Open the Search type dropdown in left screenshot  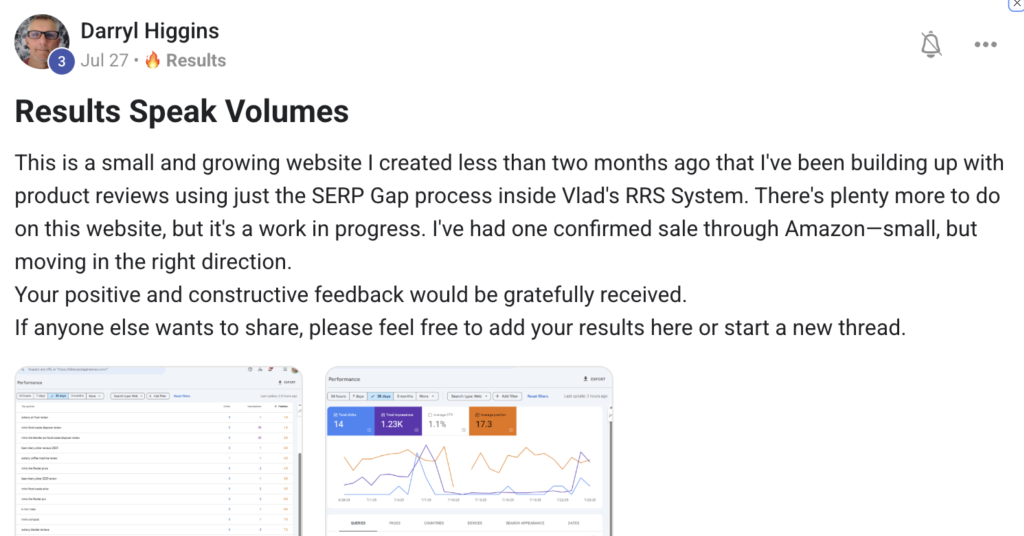pos(127,395)
